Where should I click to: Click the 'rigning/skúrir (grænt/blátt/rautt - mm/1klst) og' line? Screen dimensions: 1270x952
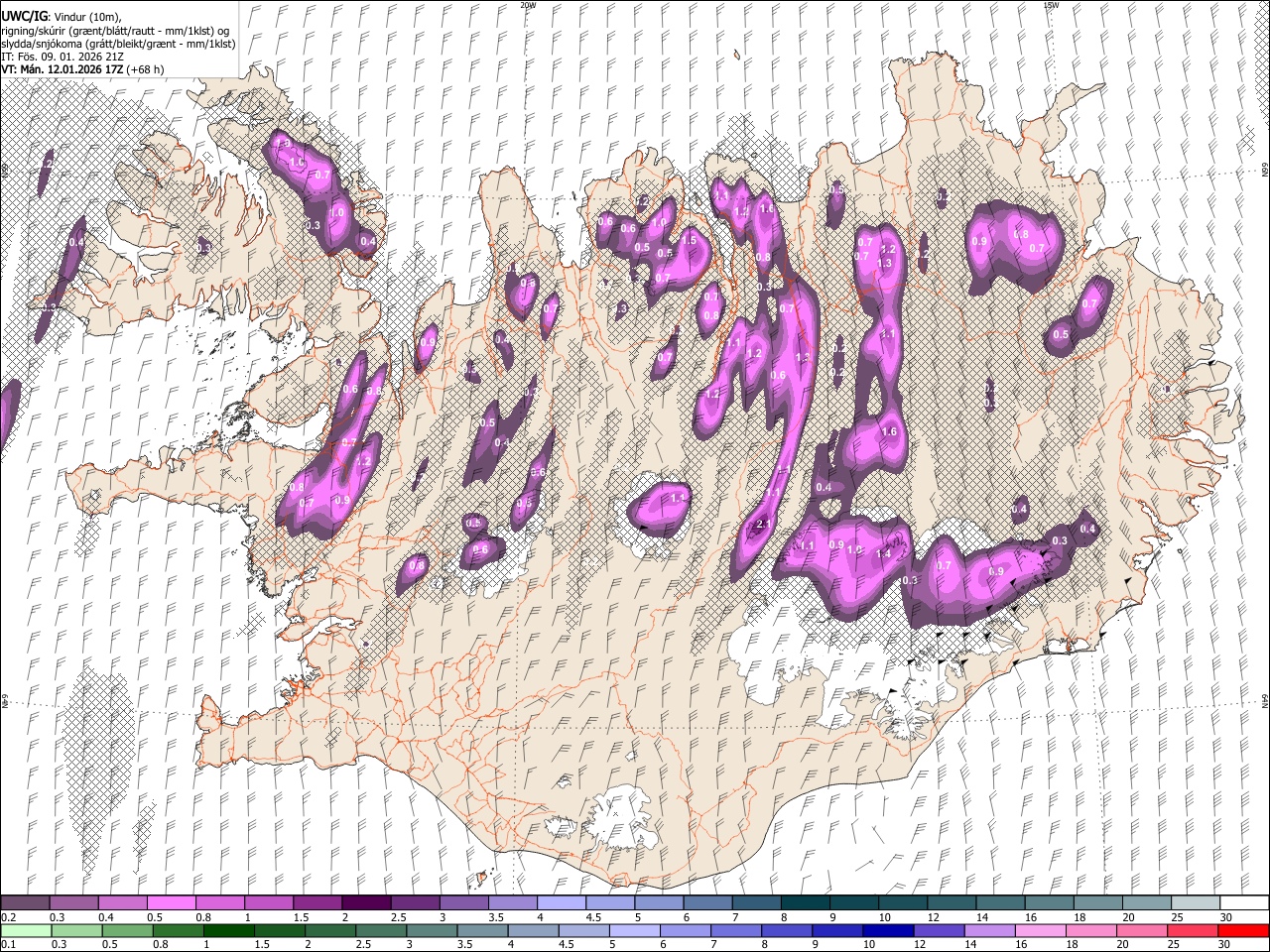(117, 30)
